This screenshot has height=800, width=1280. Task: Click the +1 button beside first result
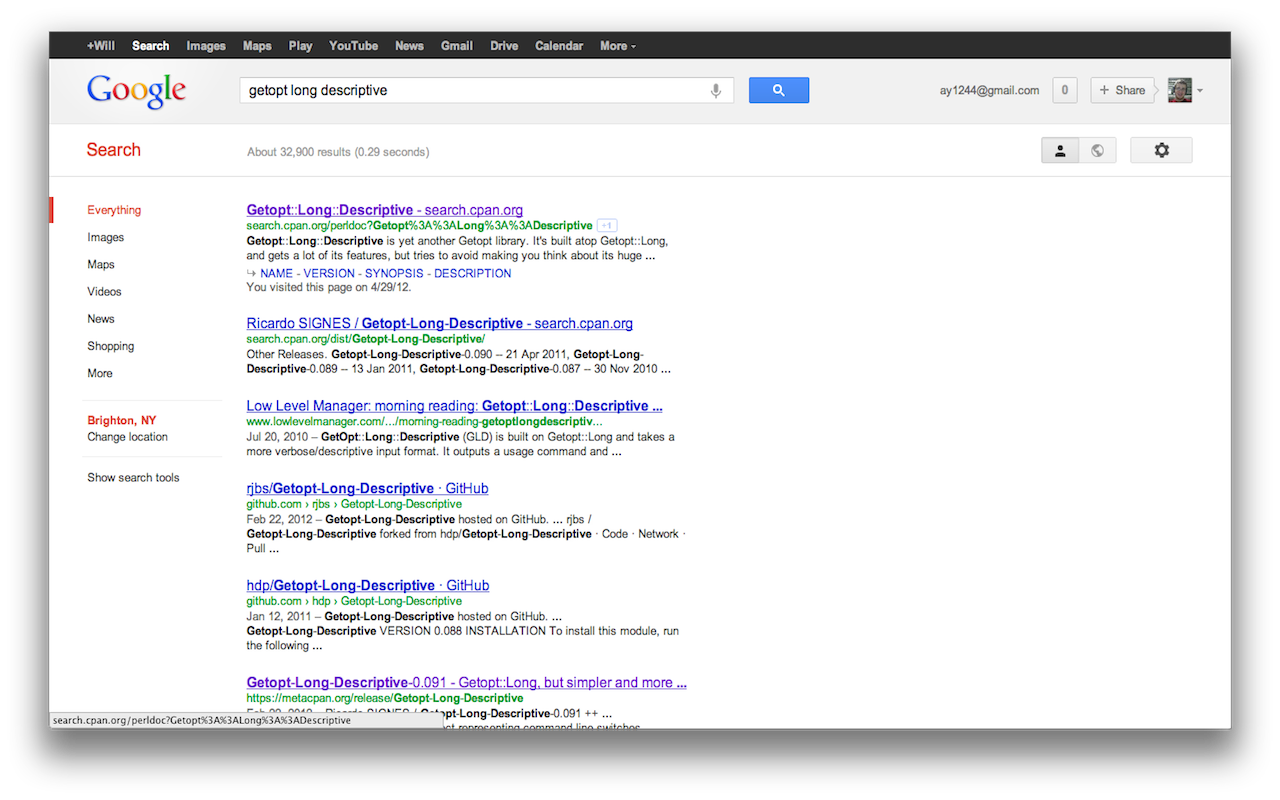click(607, 226)
